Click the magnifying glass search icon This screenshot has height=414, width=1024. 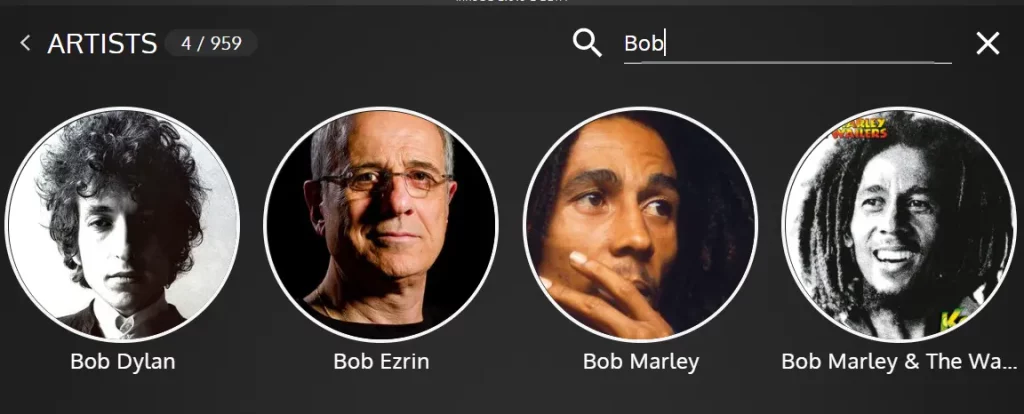587,43
